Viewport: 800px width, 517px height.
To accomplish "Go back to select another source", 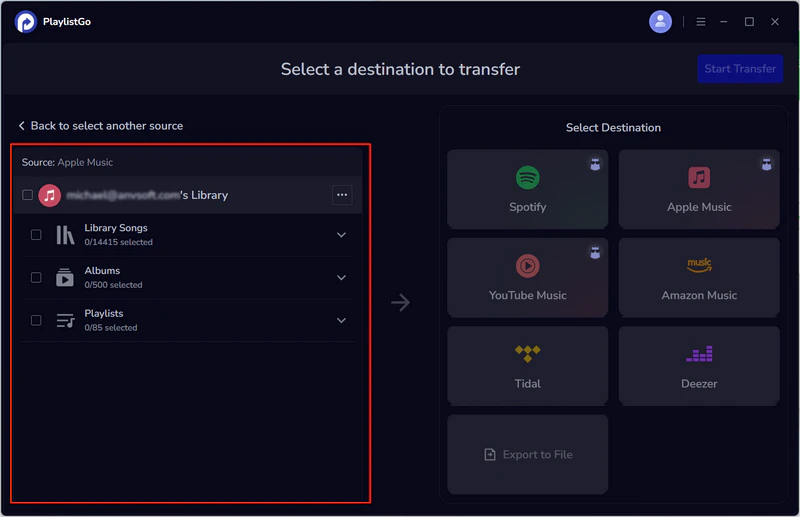I will coord(101,126).
